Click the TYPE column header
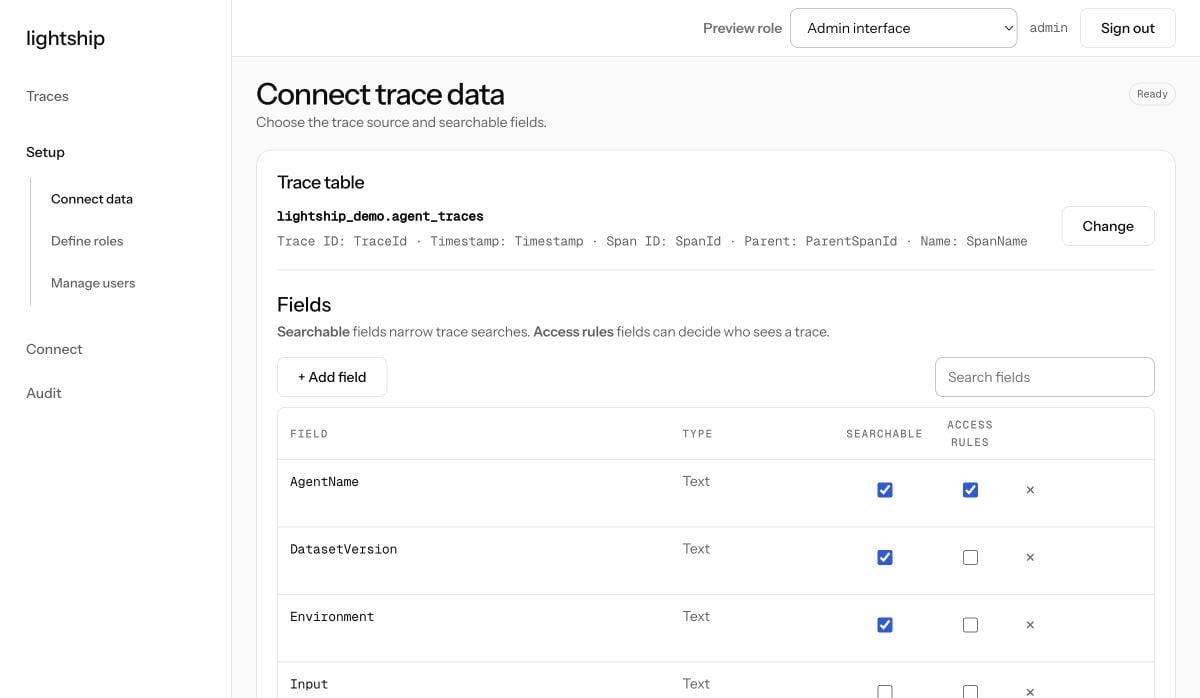Screen dimensions: 1200x698 click(697, 434)
